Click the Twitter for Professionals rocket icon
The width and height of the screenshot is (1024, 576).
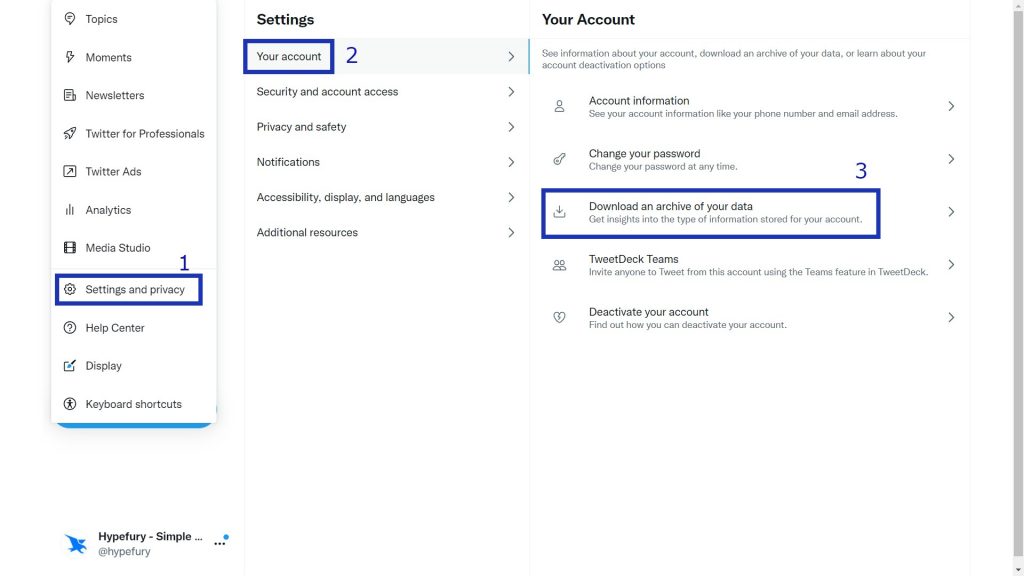pos(70,133)
